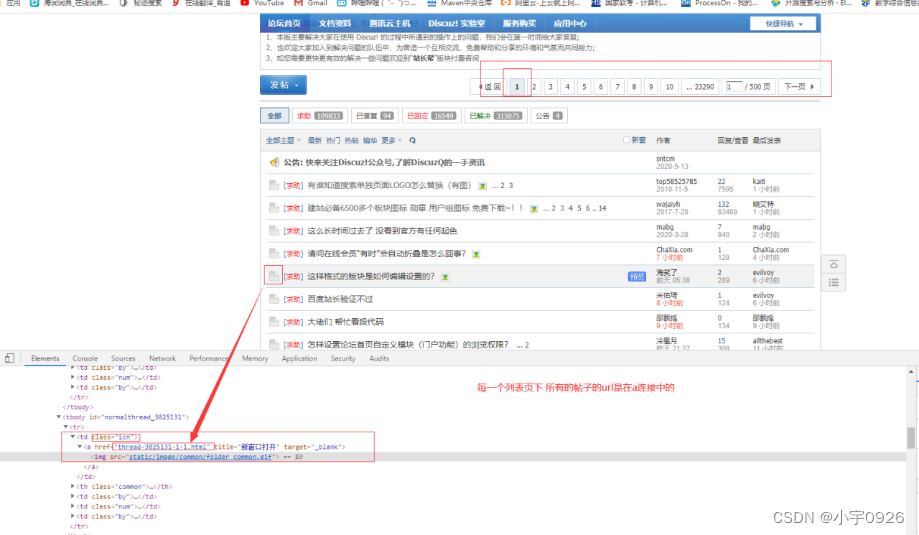Open the YouTube bookmark in bookmarks bar
919x535 pixels.
(x=263, y=3)
